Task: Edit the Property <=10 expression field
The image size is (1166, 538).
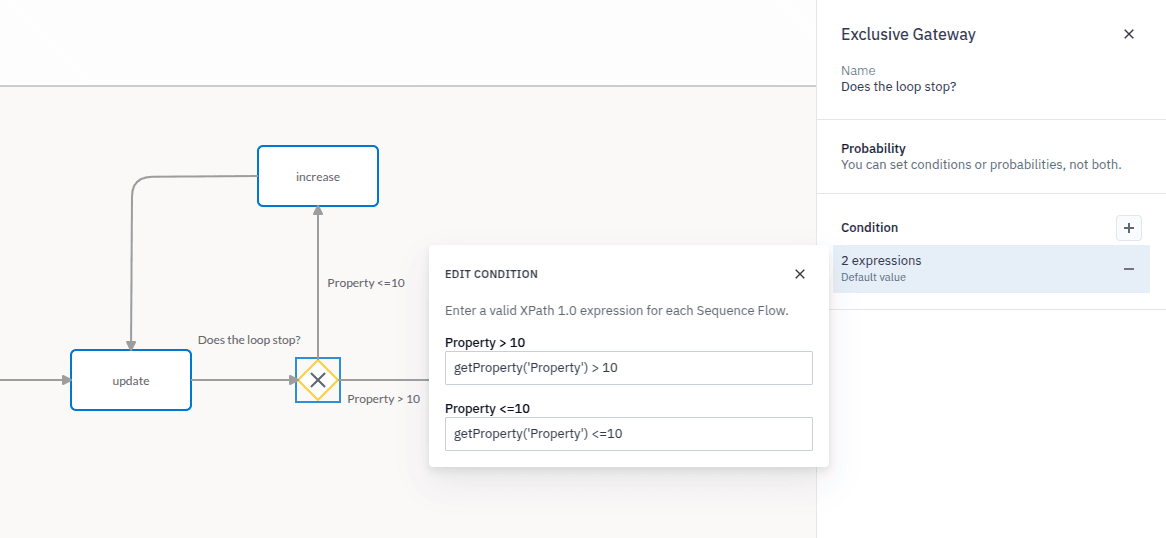Action: point(628,434)
